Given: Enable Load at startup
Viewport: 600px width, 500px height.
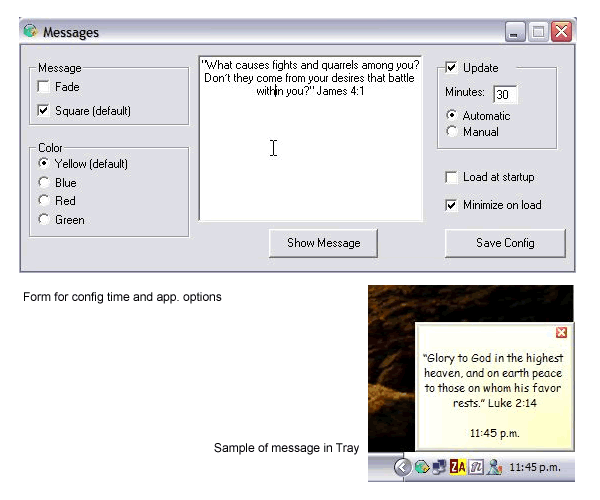Looking at the screenshot, I should [452, 177].
